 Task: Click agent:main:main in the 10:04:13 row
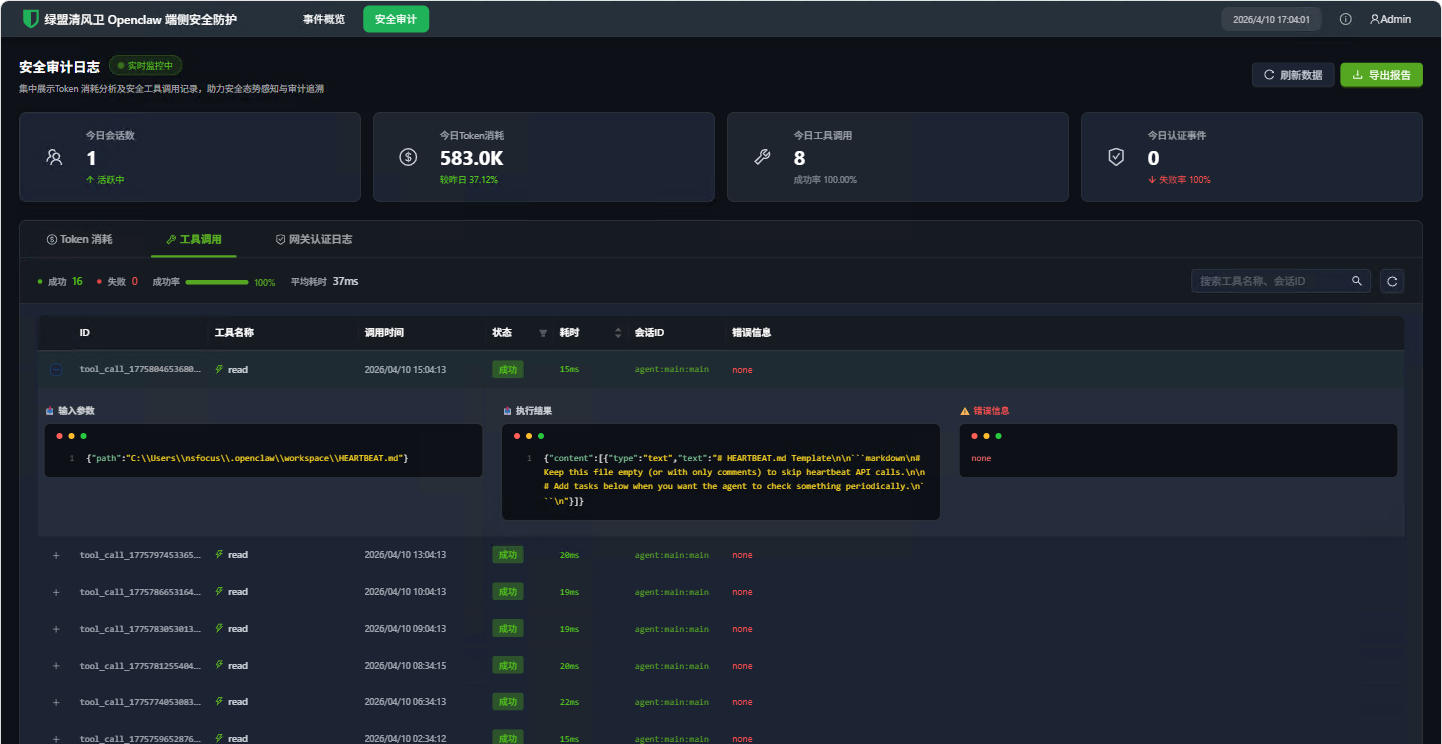point(672,592)
